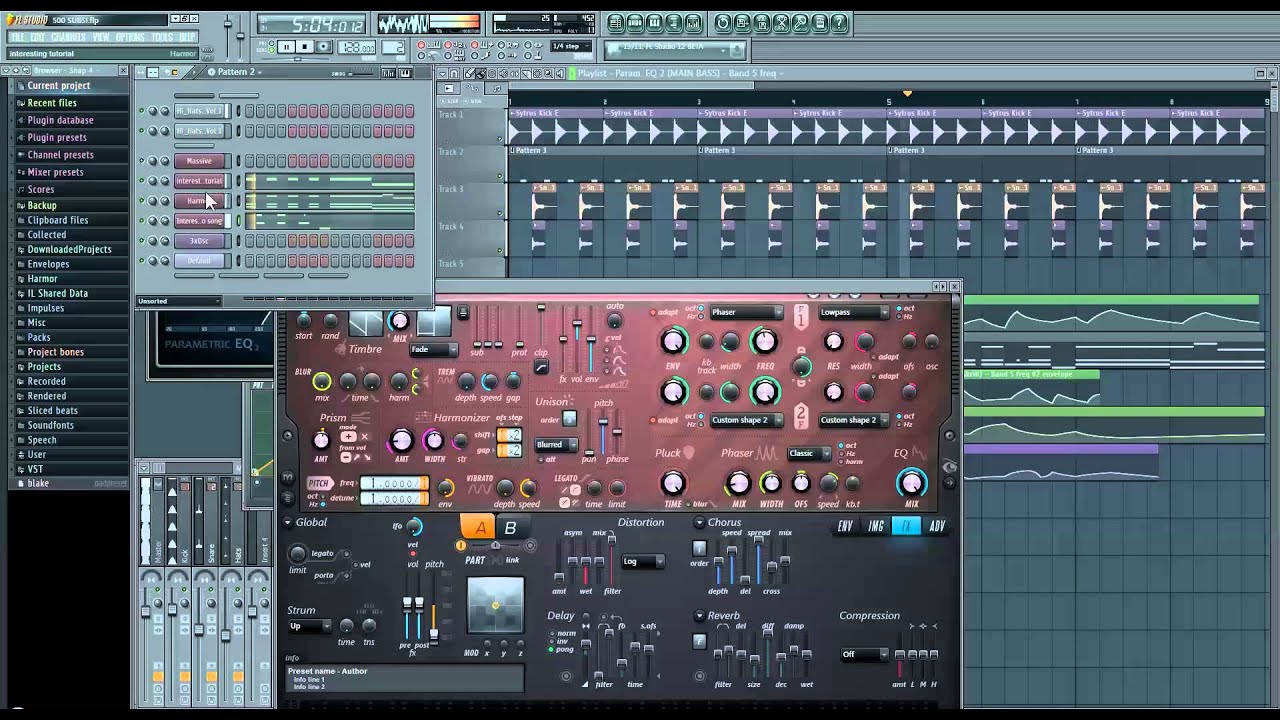Open the Pattern 2 selector
This screenshot has width=1280, height=720.
pos(237,72)
